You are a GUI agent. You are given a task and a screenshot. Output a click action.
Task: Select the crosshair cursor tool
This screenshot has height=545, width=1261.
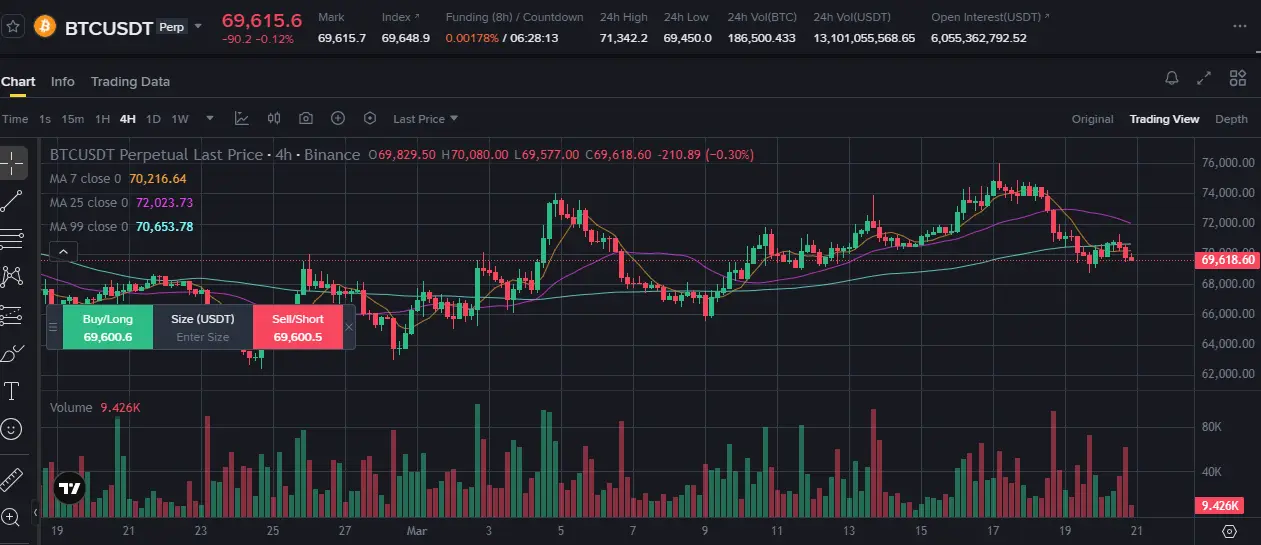point(13,162)
